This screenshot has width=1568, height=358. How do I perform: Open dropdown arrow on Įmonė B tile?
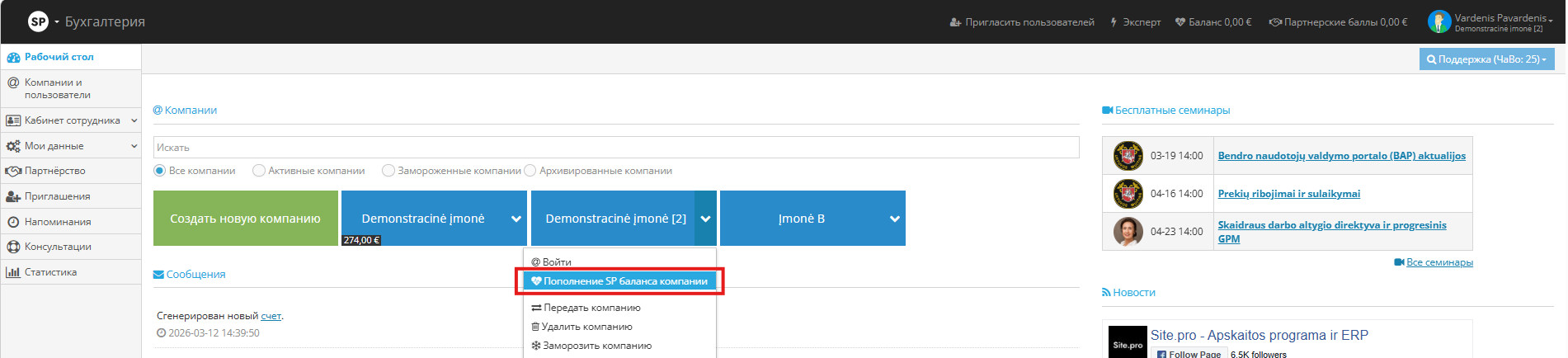click(x=894, y=219)
